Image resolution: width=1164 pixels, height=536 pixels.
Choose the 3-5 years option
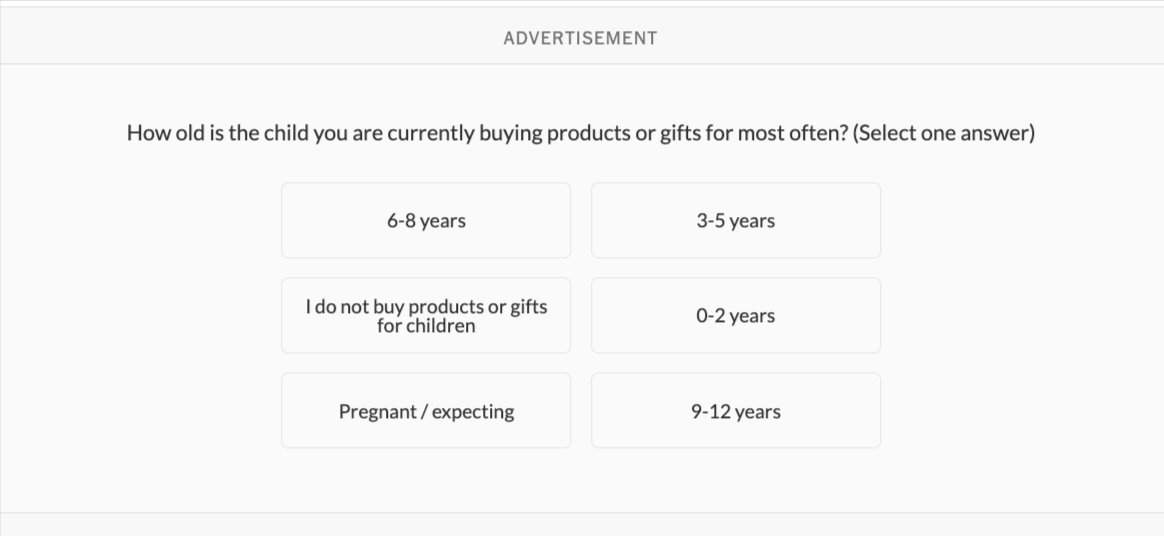coord(736,220)
